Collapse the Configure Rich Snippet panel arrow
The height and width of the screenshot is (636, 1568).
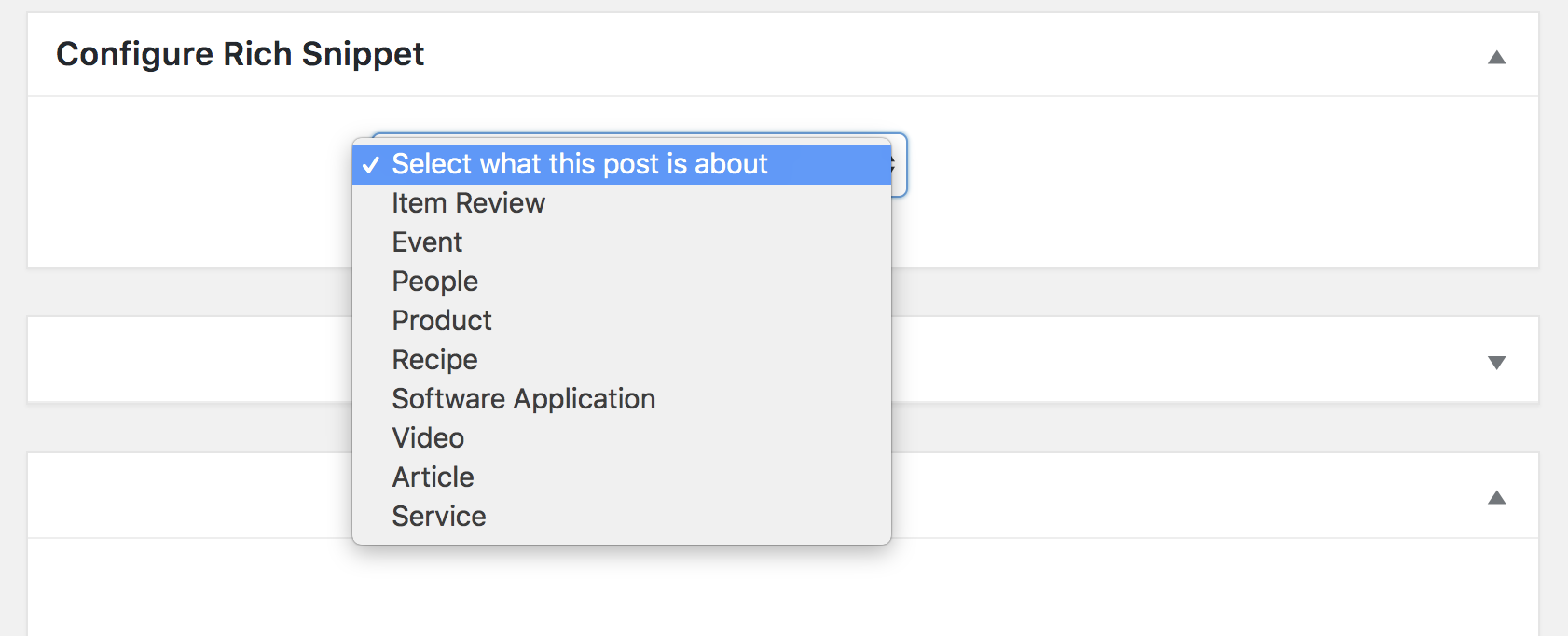point(1496,58)
